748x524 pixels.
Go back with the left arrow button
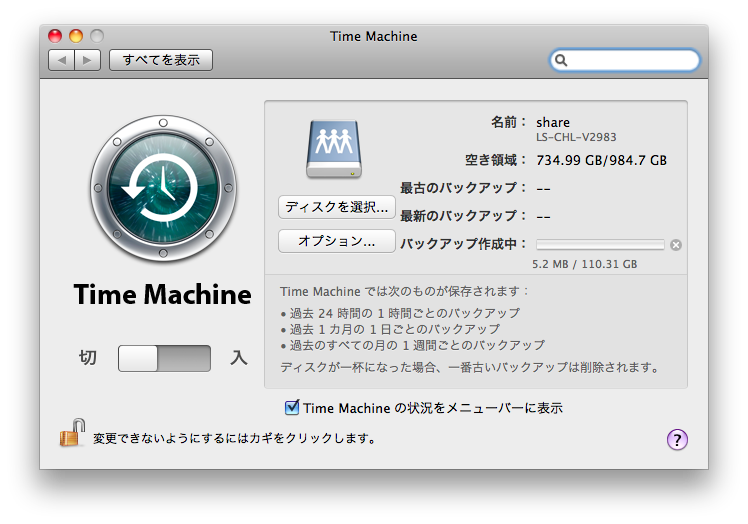click(62, 60)
